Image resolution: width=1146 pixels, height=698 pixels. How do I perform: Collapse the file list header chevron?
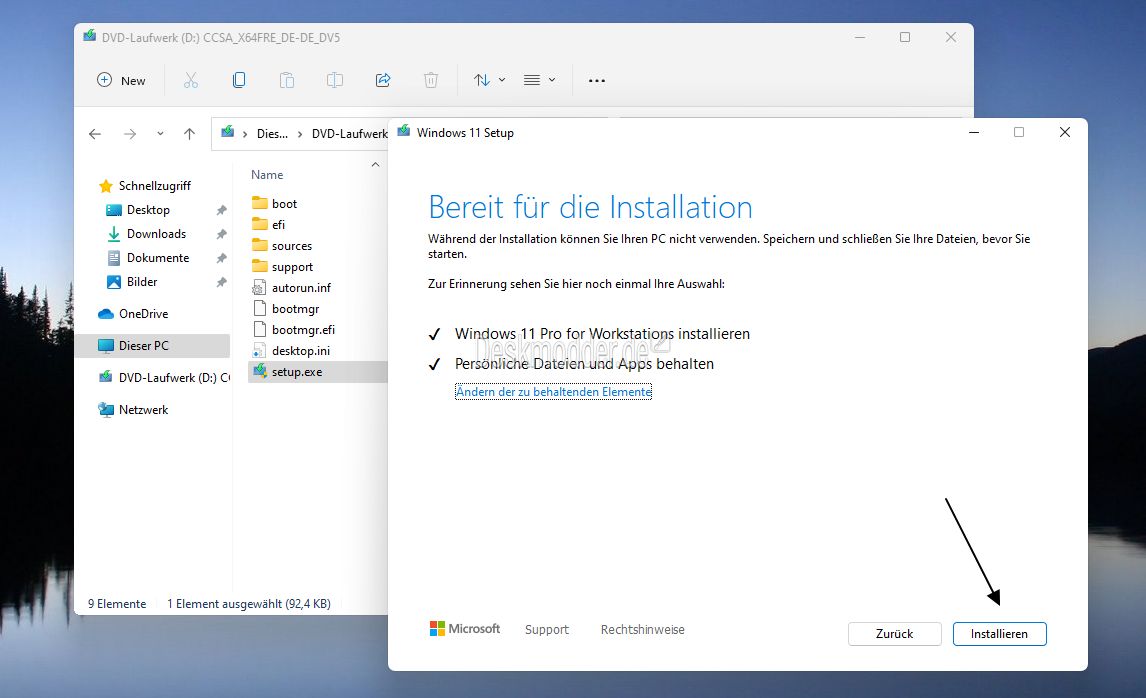click(375, 164)
